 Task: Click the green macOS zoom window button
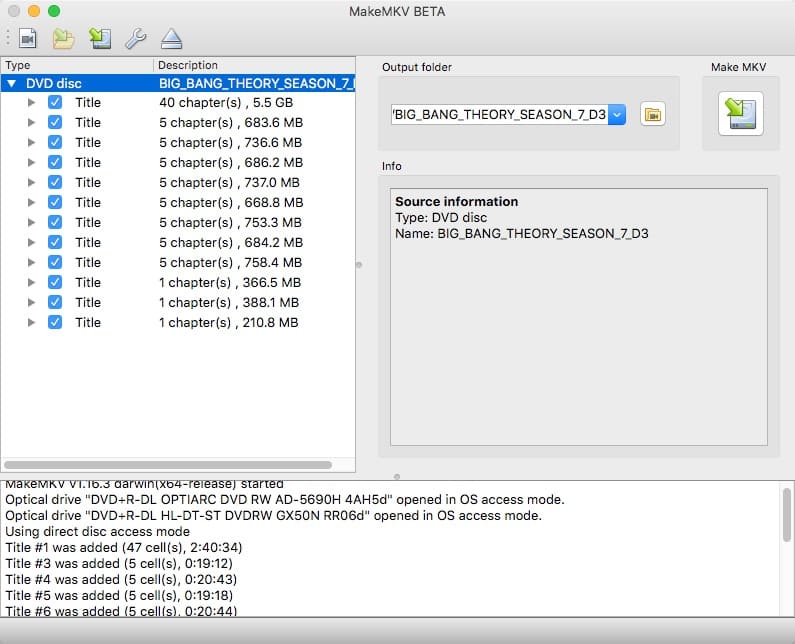coord(54,11)
